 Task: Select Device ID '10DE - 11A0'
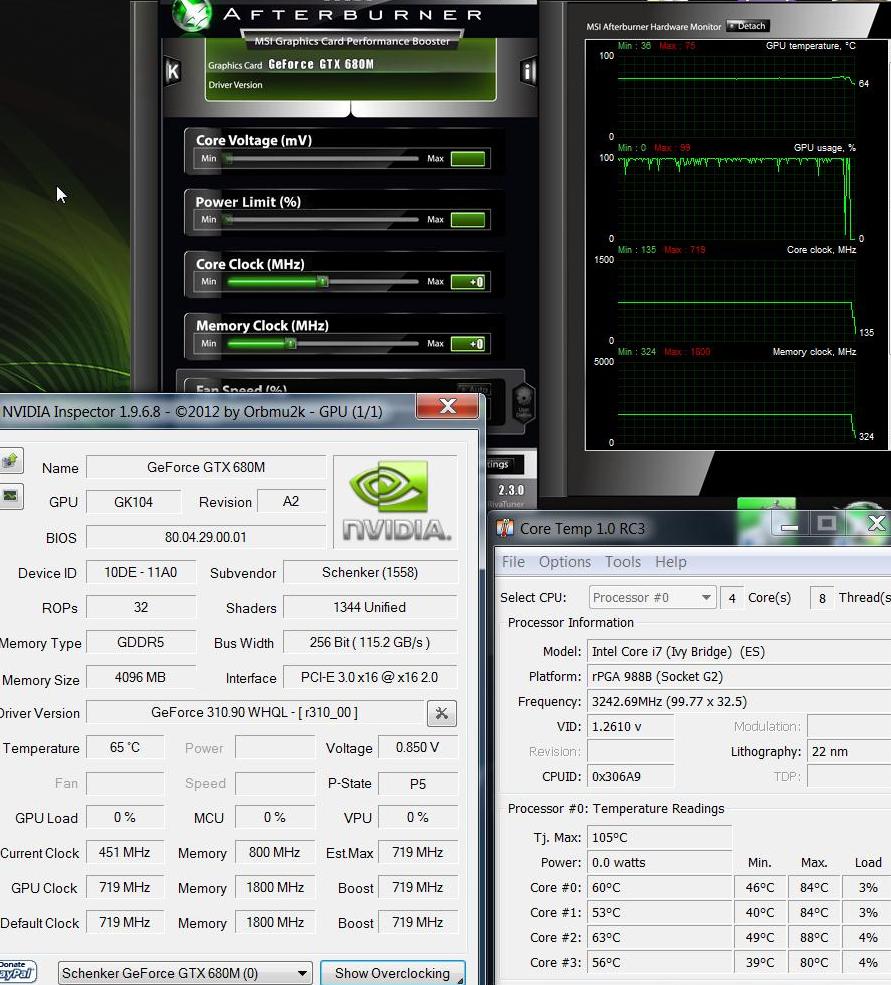141,572
